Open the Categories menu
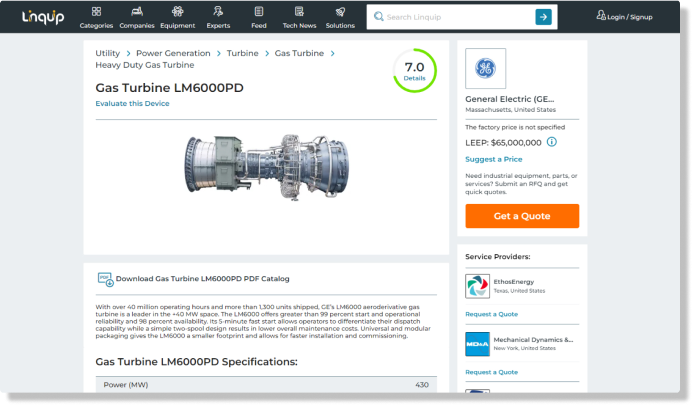This screenshot has height=405, width=692. (x=96, y=18)
